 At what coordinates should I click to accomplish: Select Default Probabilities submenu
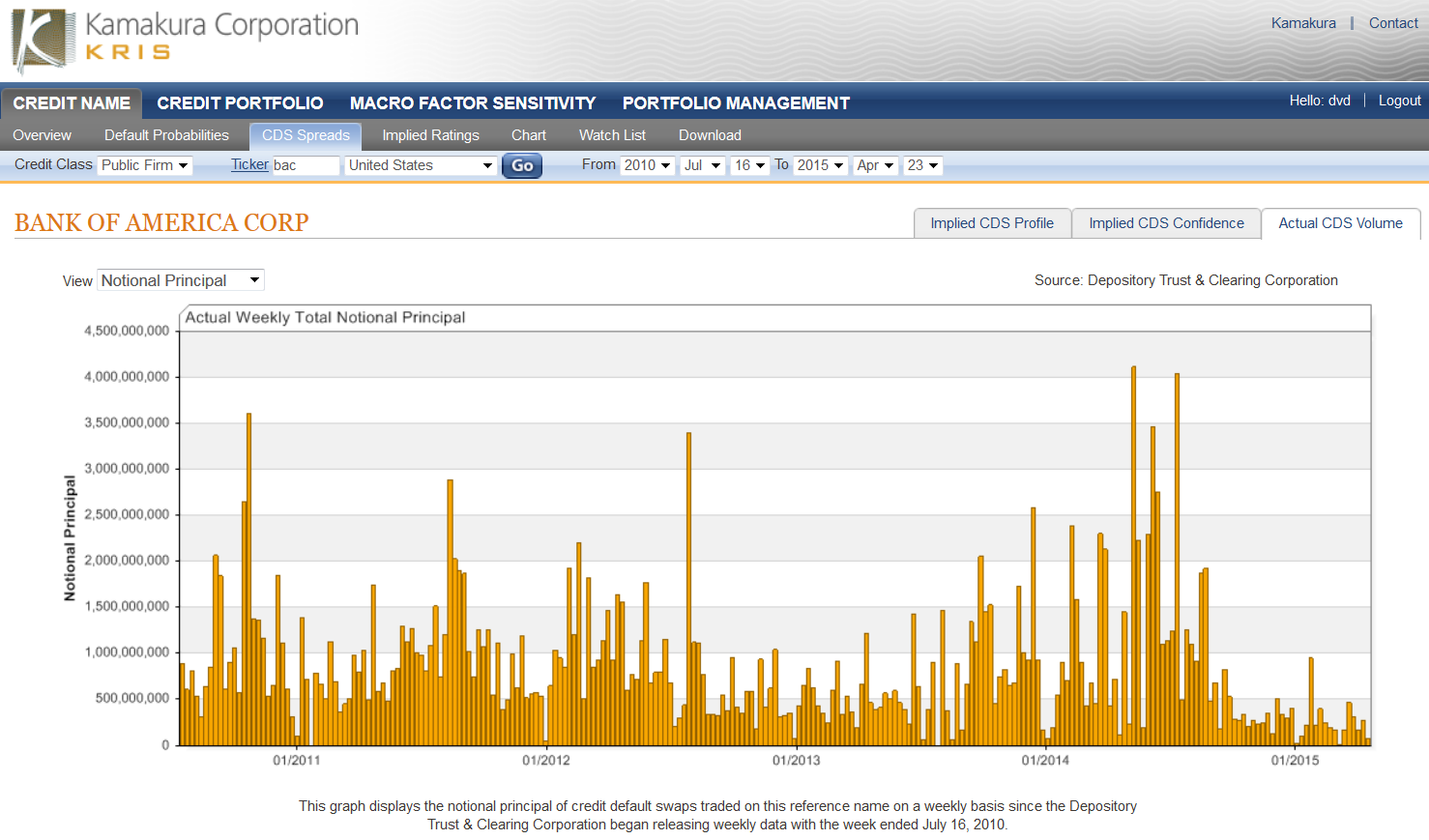pos(166,135)
